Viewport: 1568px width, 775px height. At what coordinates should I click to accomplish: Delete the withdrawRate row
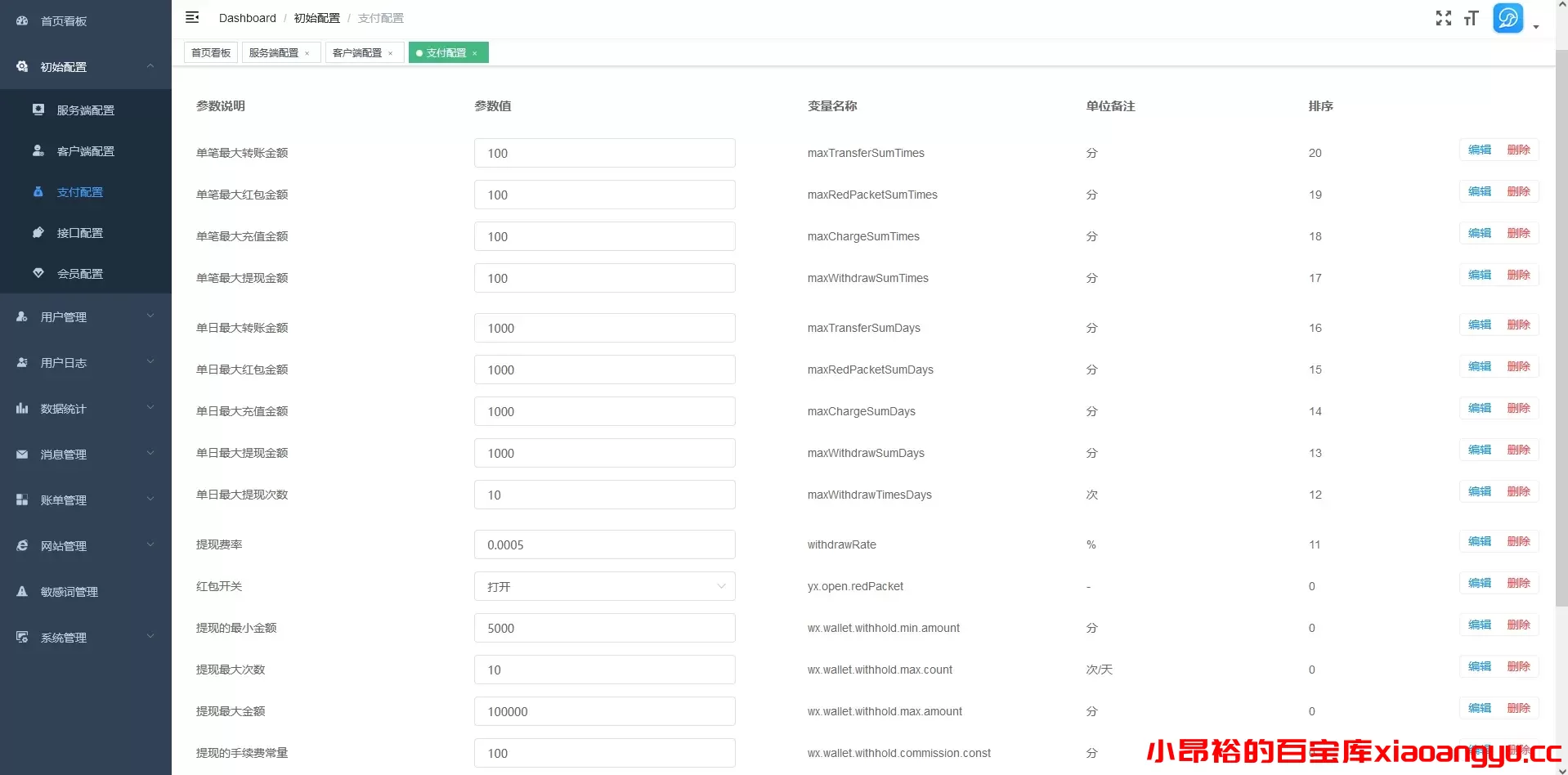click(x=1518, y=542)
